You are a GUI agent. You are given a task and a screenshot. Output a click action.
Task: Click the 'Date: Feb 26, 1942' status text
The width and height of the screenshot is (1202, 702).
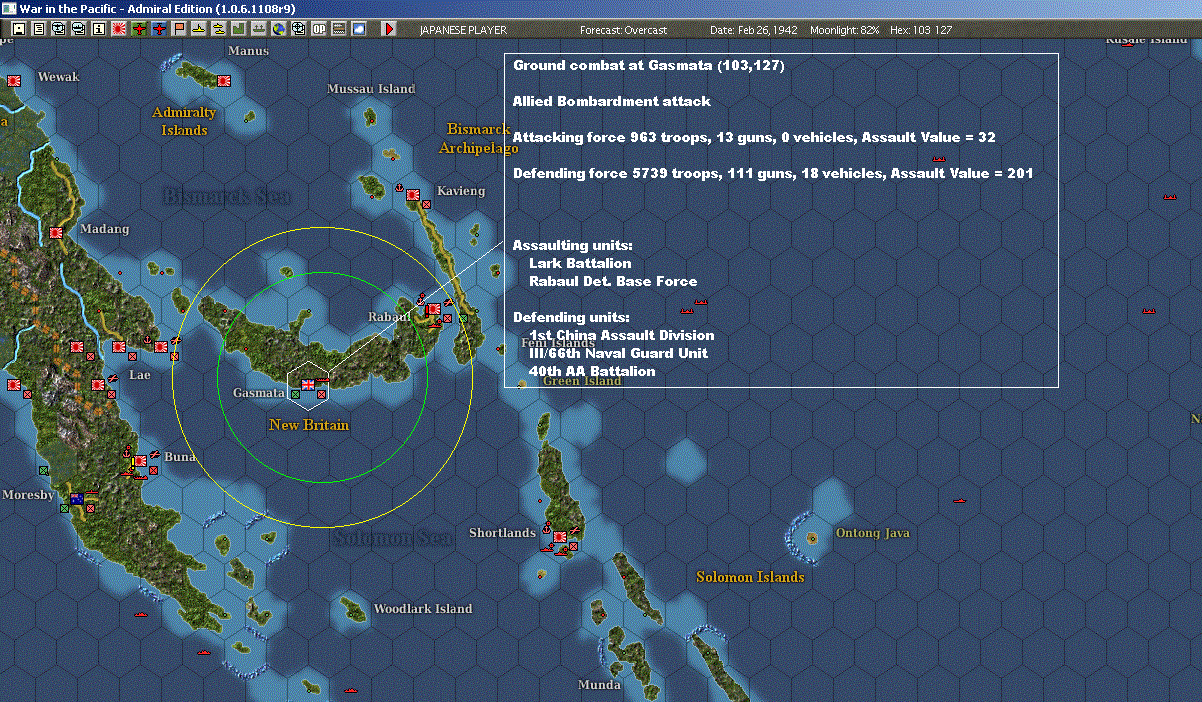(753, 30)
